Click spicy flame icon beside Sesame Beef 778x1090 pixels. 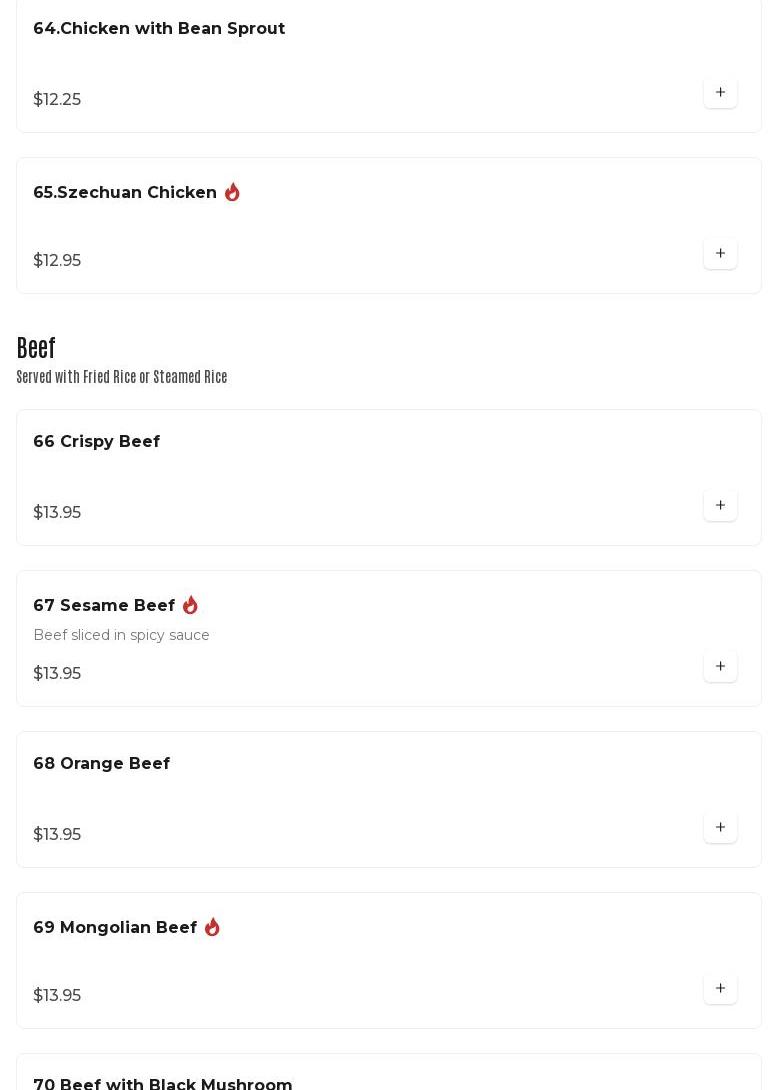click(190, 605)
